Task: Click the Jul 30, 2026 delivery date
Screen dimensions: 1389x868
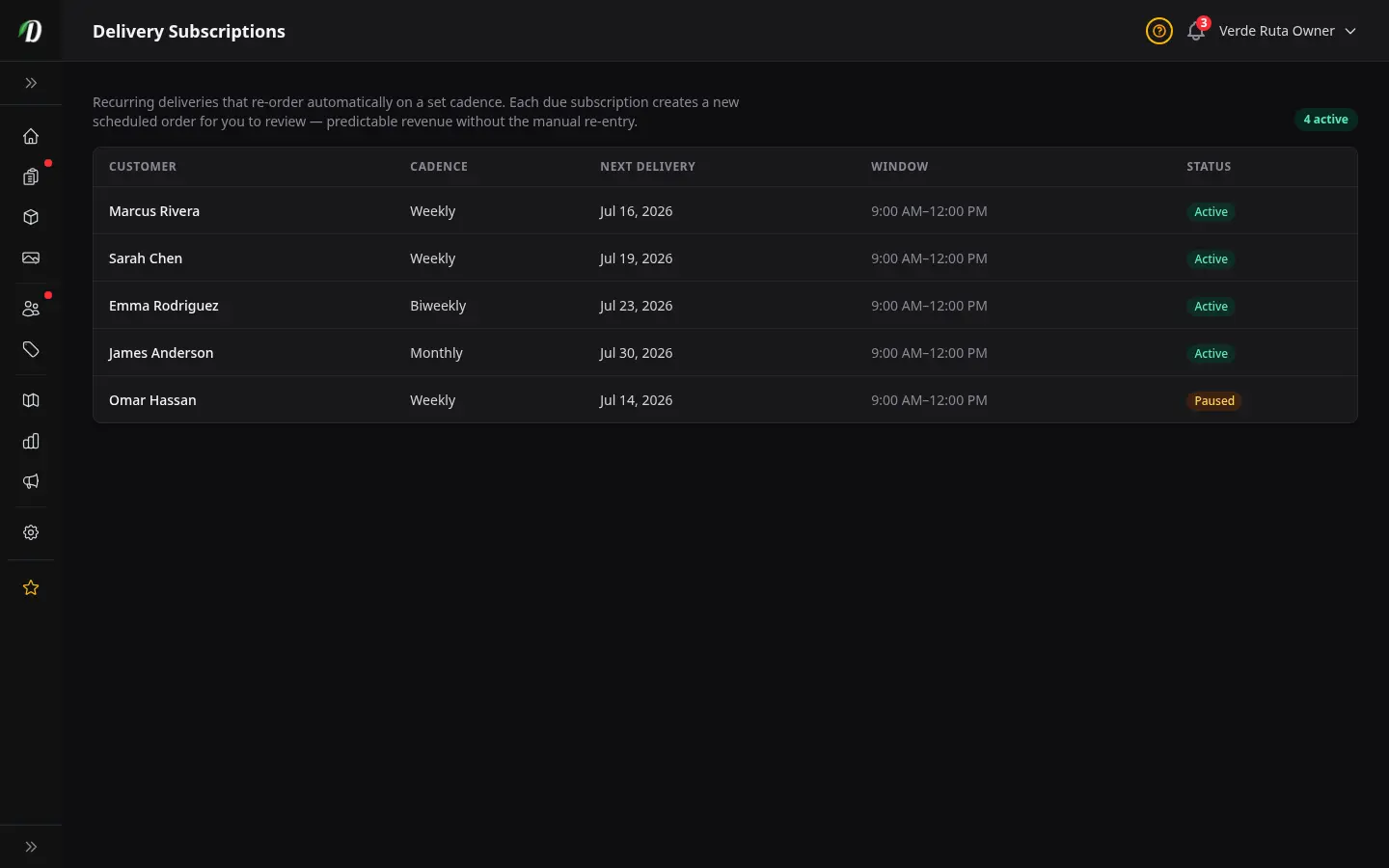Action: coord(636,353)
